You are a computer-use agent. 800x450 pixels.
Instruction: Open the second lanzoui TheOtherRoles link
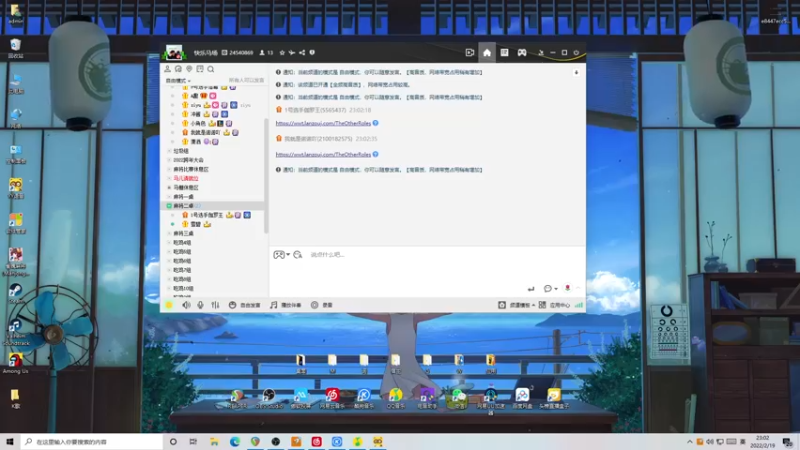[x=323, y=154]
